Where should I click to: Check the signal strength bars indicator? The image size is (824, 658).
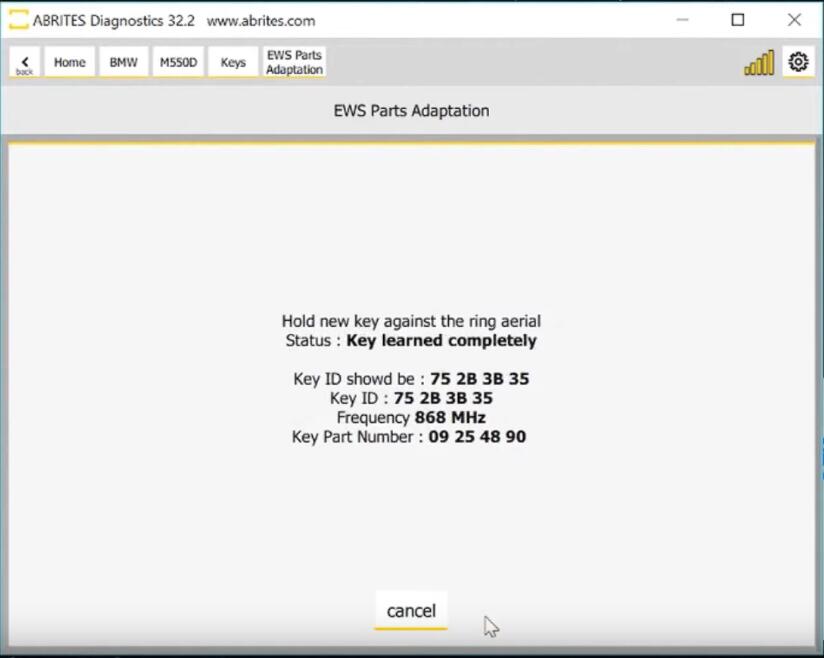point(759,63)
